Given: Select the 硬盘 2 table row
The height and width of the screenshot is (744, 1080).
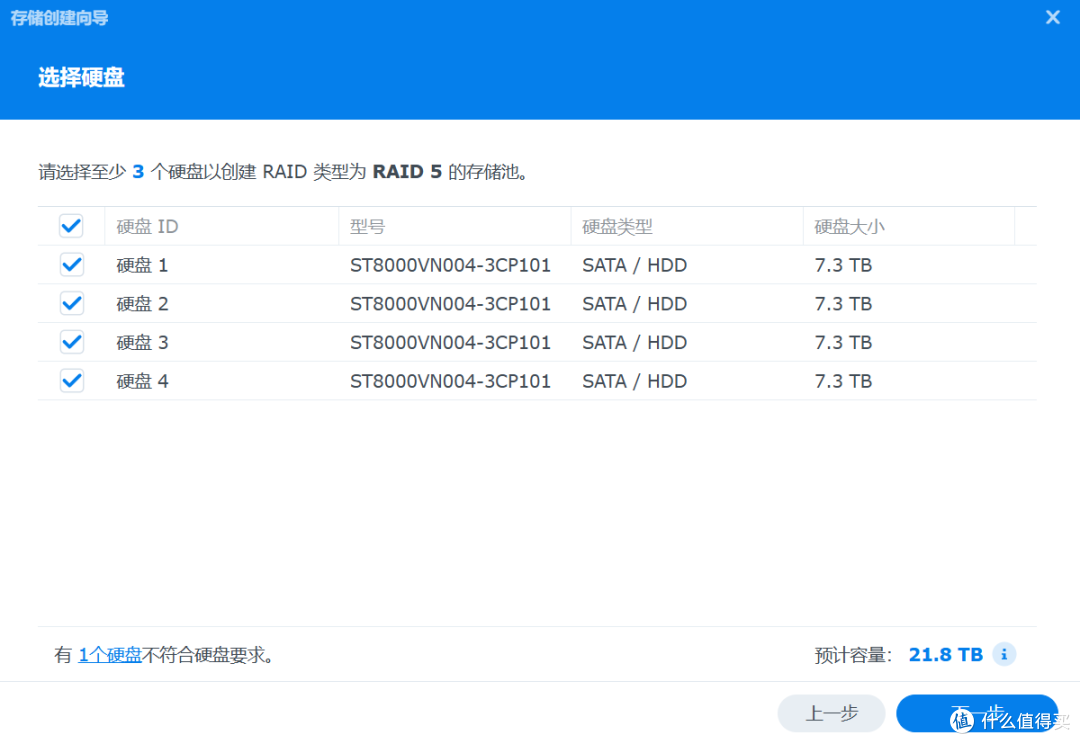Looking at the screenshot, I should coord(450,303).
